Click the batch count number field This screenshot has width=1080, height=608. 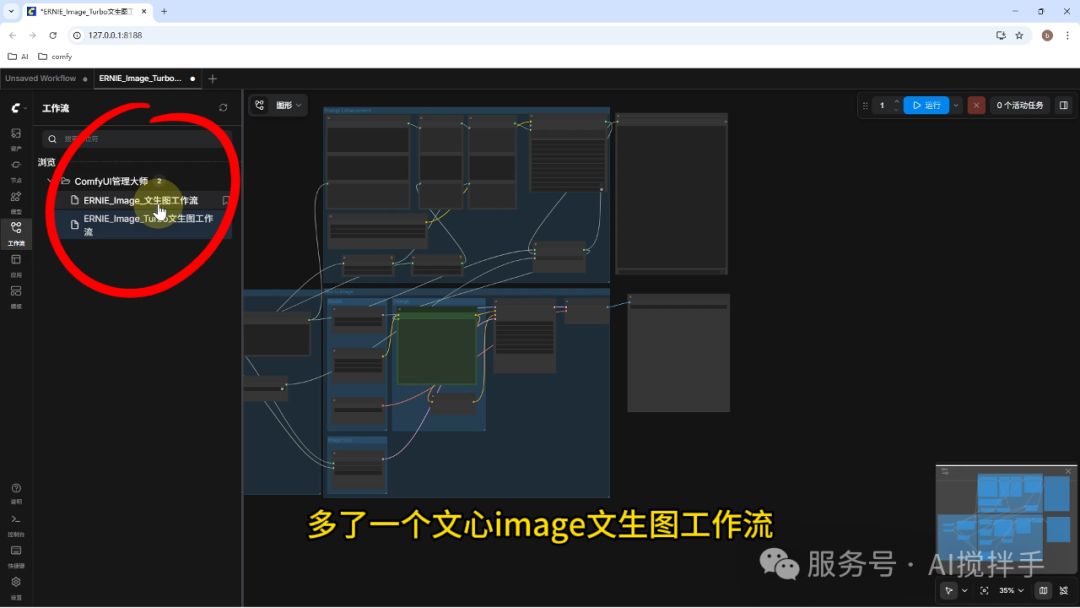point(882,105)
